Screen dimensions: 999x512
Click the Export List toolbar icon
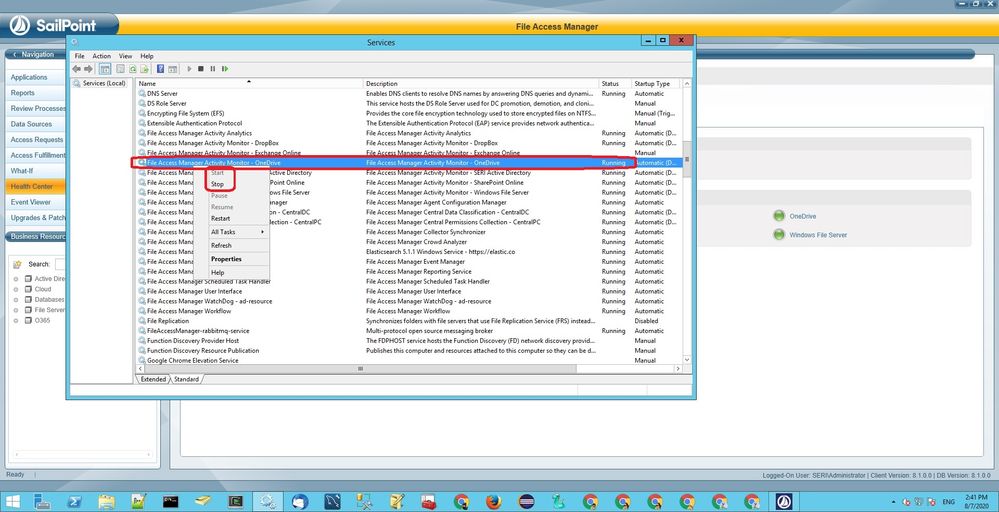tap(145, 69)
